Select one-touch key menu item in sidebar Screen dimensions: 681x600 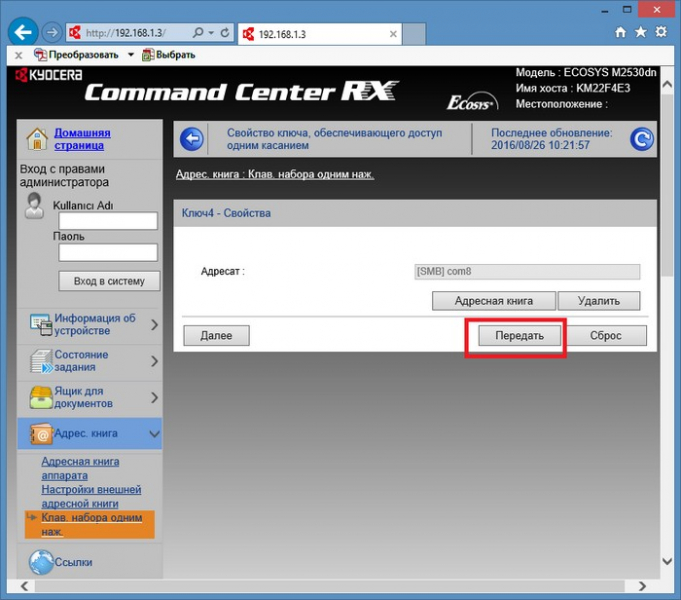pos(92,523)
